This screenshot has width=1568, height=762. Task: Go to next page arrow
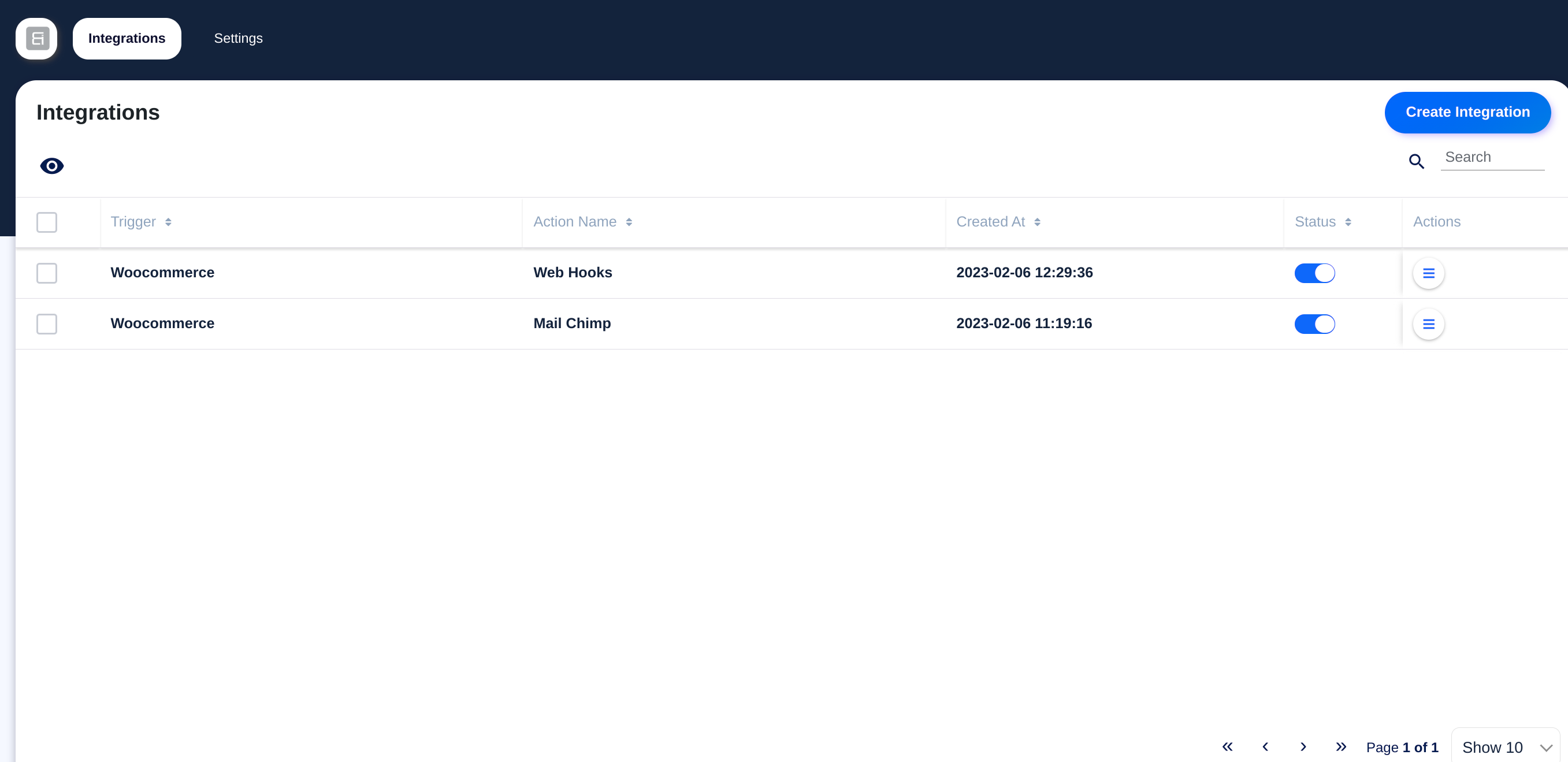(x=1303, y=747)
